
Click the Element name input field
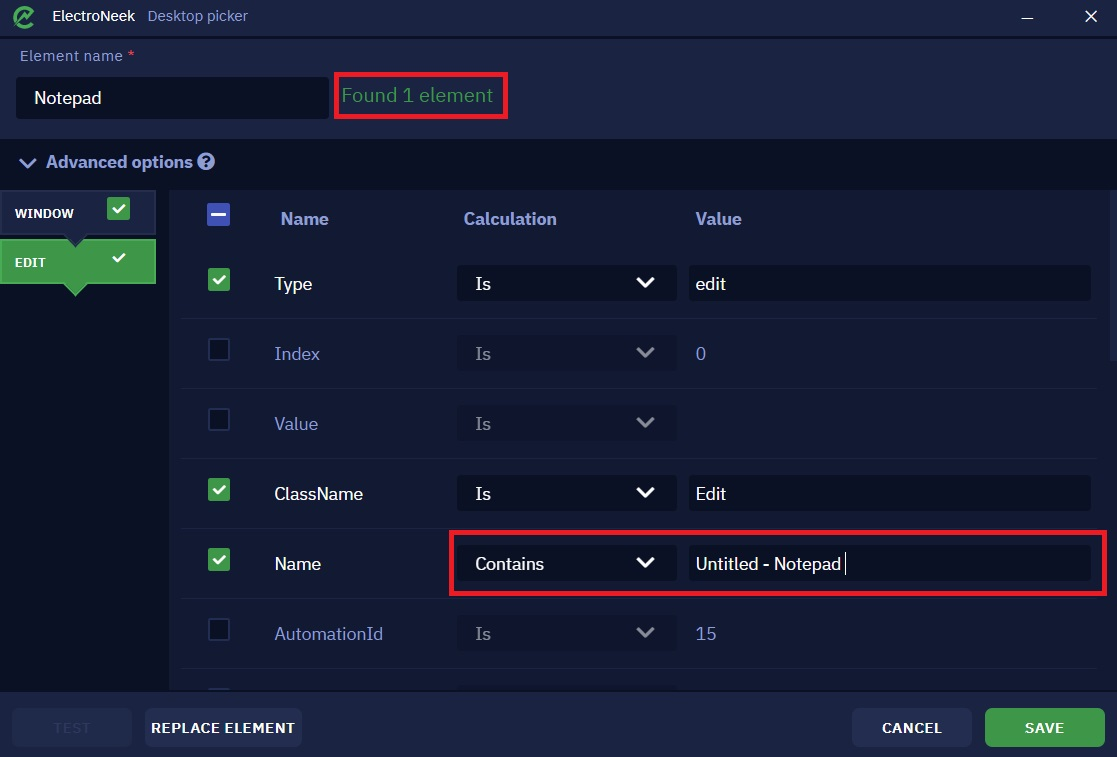(172, 98)
